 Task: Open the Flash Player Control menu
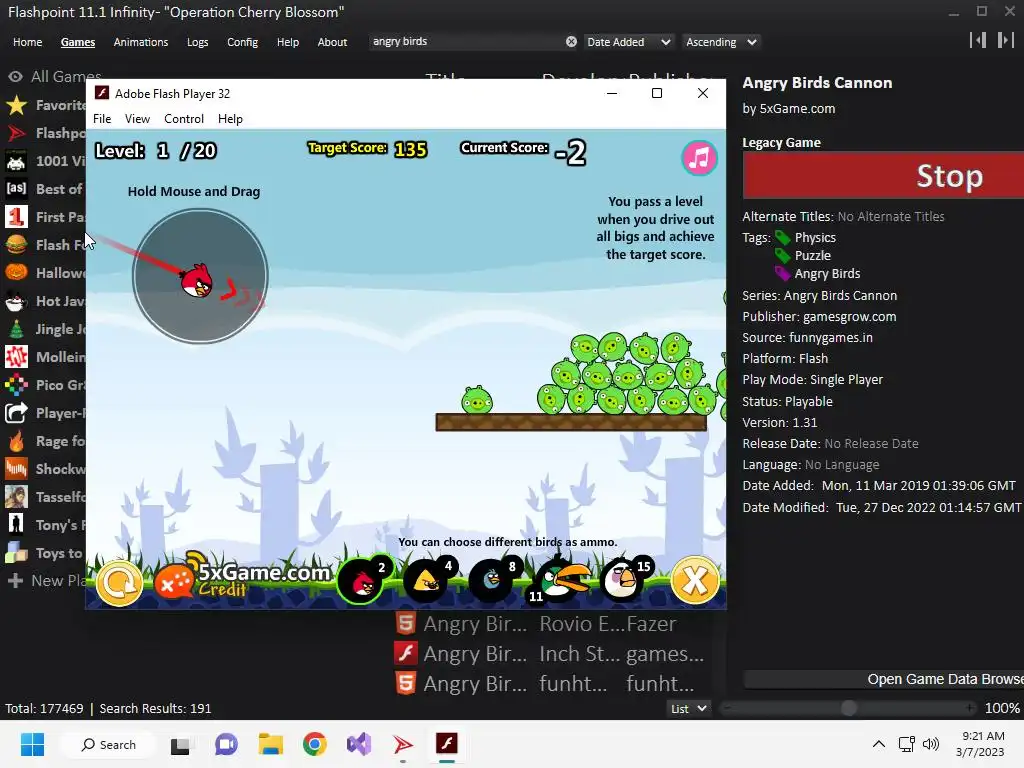[x=184, y=119]
